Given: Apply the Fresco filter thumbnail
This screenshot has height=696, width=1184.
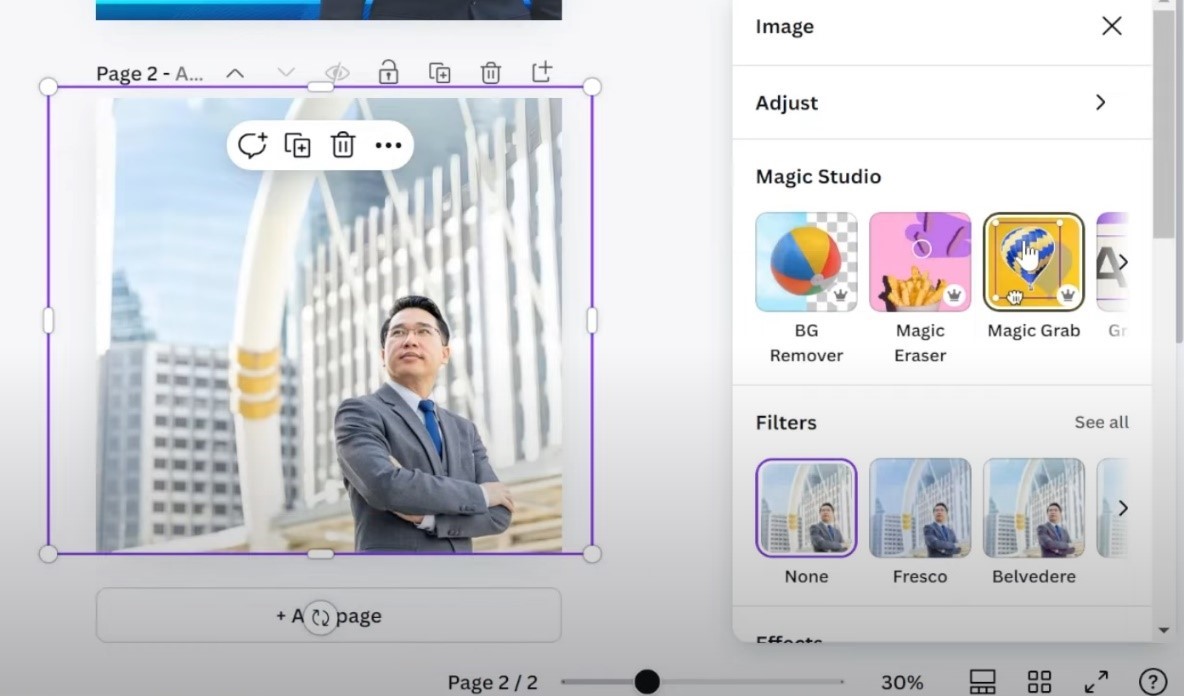Looking at the screenshot, I should (x=919, y=507).
